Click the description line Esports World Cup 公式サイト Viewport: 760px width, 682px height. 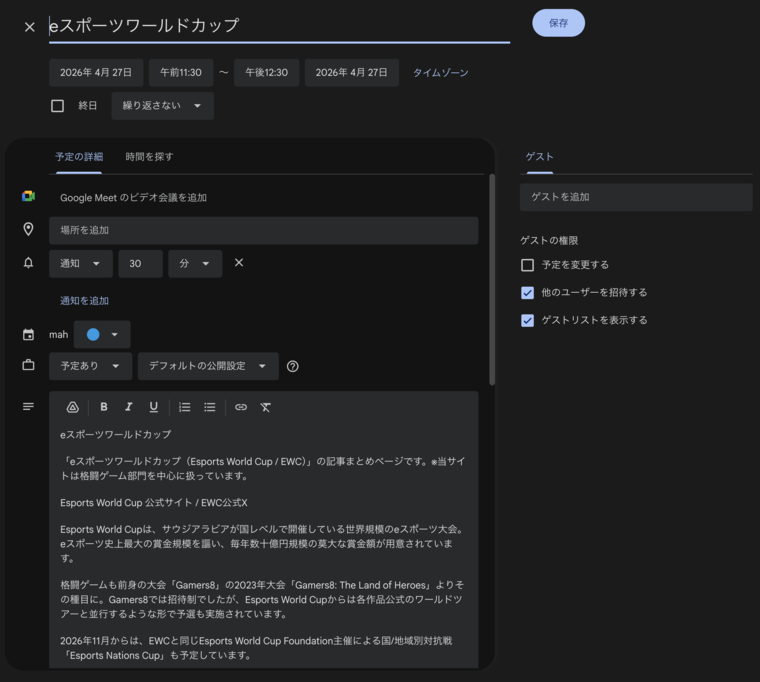(x=126, y=503)
